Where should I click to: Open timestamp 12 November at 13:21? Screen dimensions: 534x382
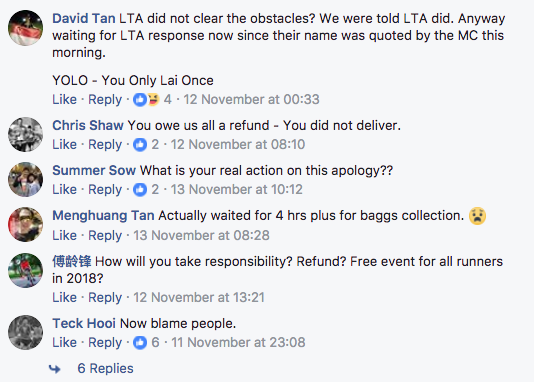coord(199,297)
